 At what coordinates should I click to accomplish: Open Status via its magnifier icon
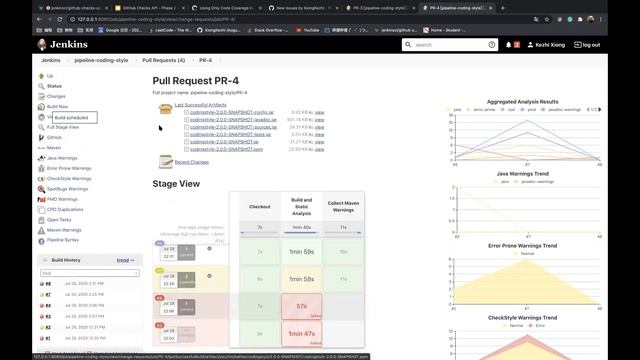(41, 86)
